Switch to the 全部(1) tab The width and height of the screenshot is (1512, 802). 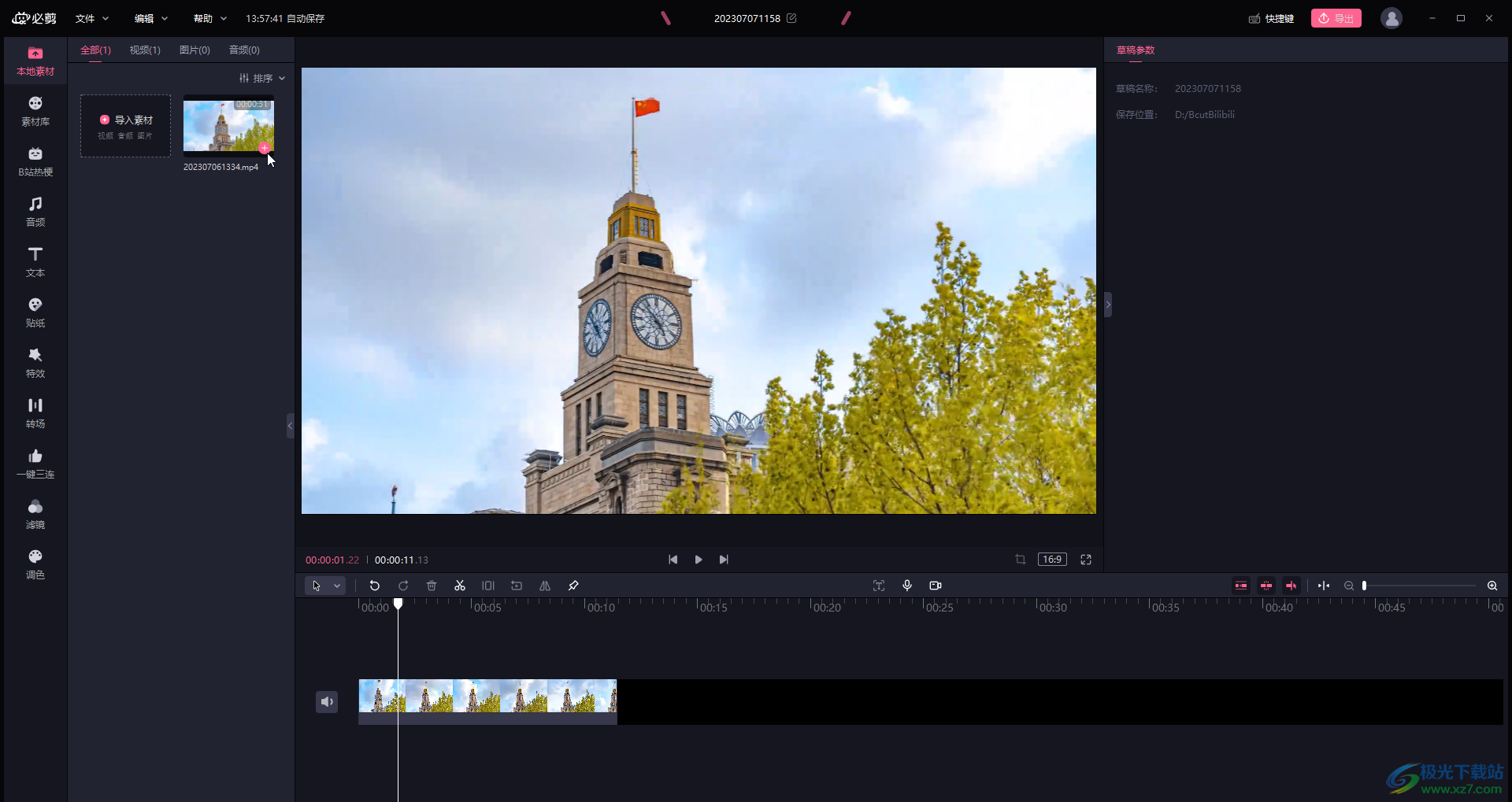tap(95, 50)
